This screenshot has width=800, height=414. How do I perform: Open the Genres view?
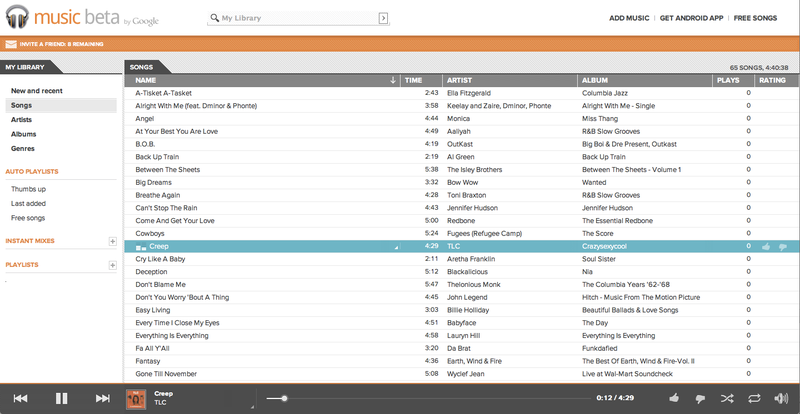click(x=23, y=149)
